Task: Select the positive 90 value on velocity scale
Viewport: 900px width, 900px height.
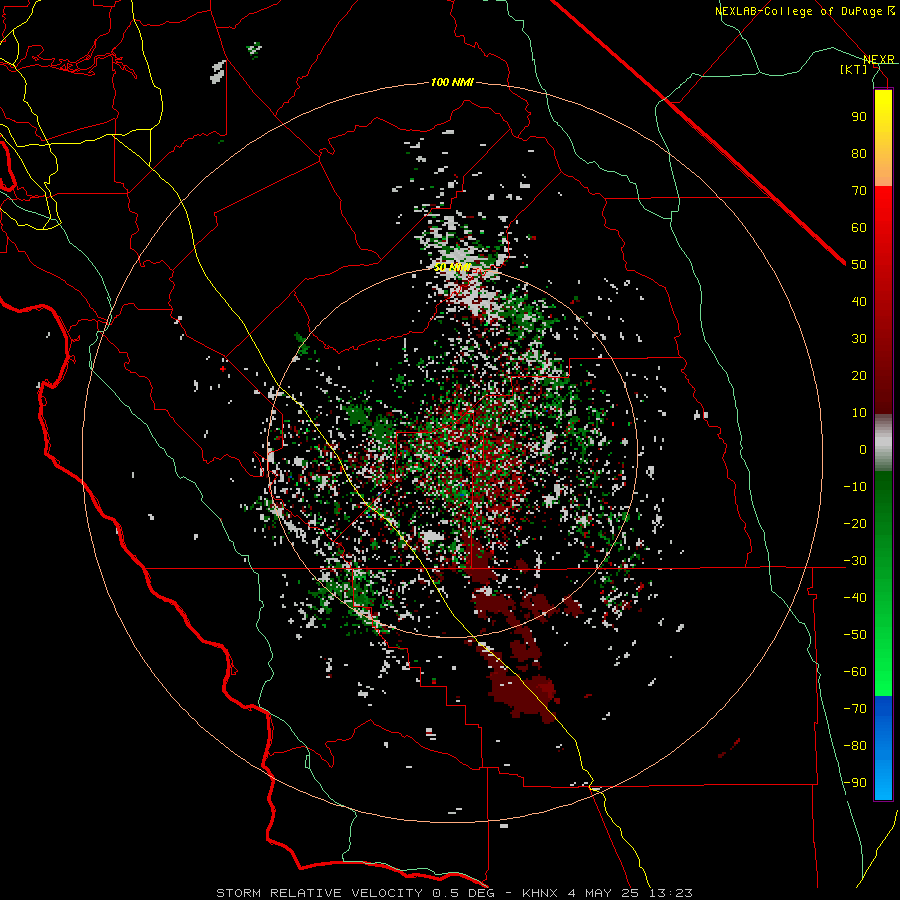Action: 859,117
